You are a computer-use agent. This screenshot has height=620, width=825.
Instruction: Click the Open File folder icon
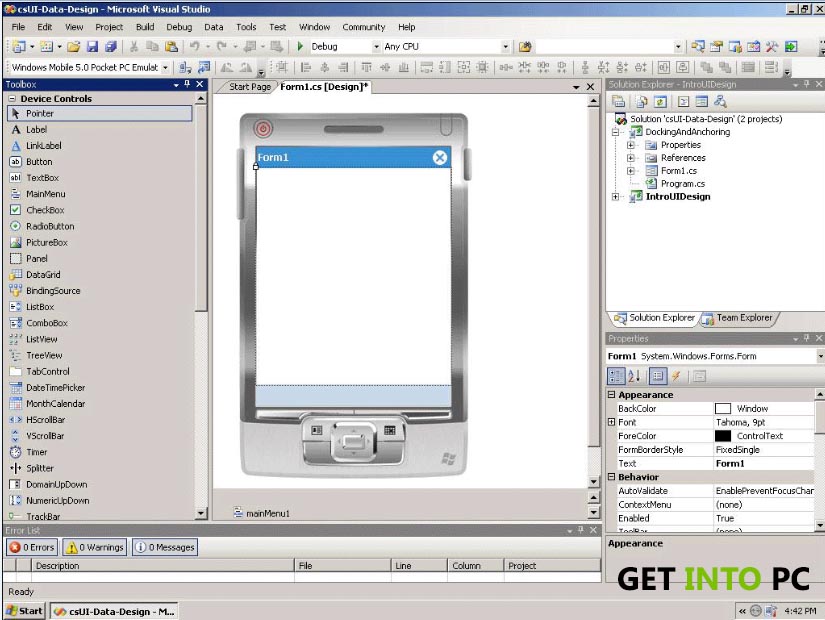(73, 46)
